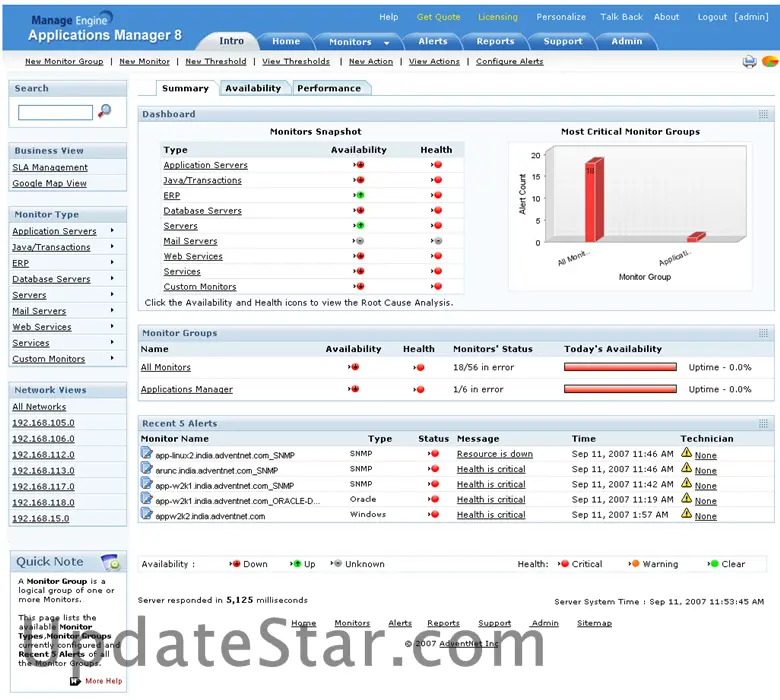Expand Java/Transactions submenu arrow in sidebar

click(112, 246)
